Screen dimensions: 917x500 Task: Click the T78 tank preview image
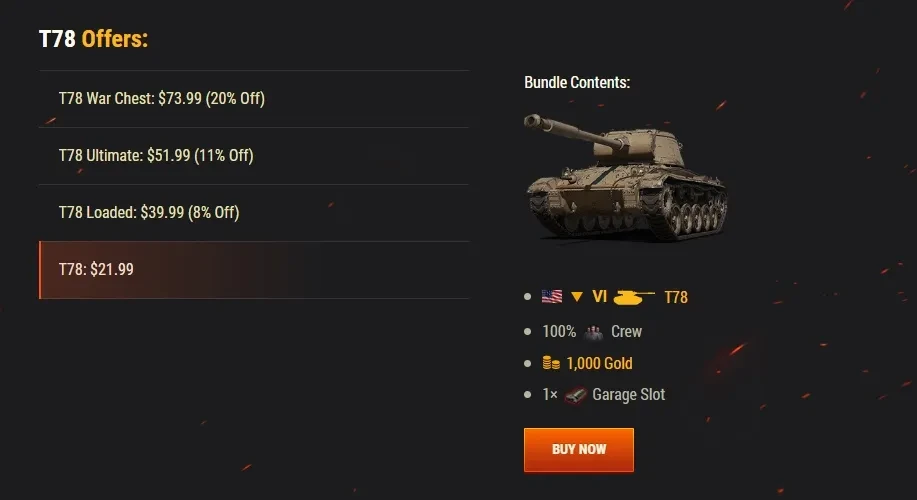(625, 178)
